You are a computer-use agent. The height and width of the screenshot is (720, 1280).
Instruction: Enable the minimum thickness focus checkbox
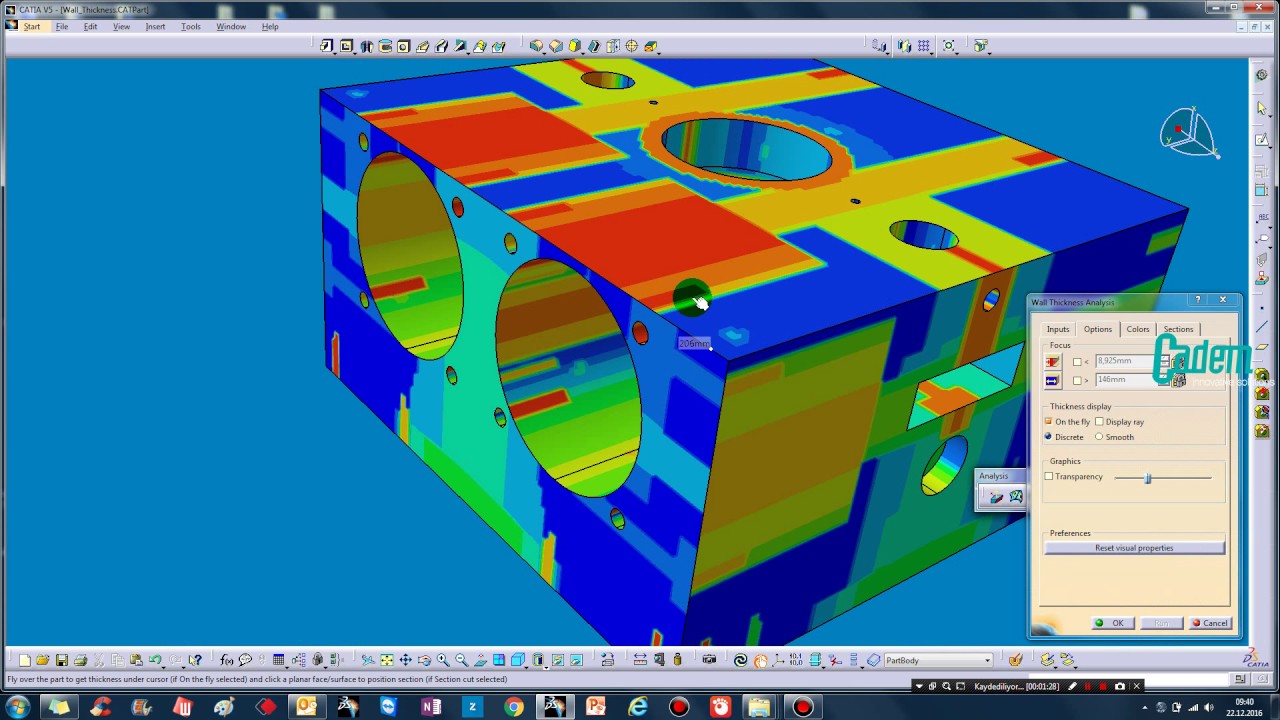pos(1077,362)
